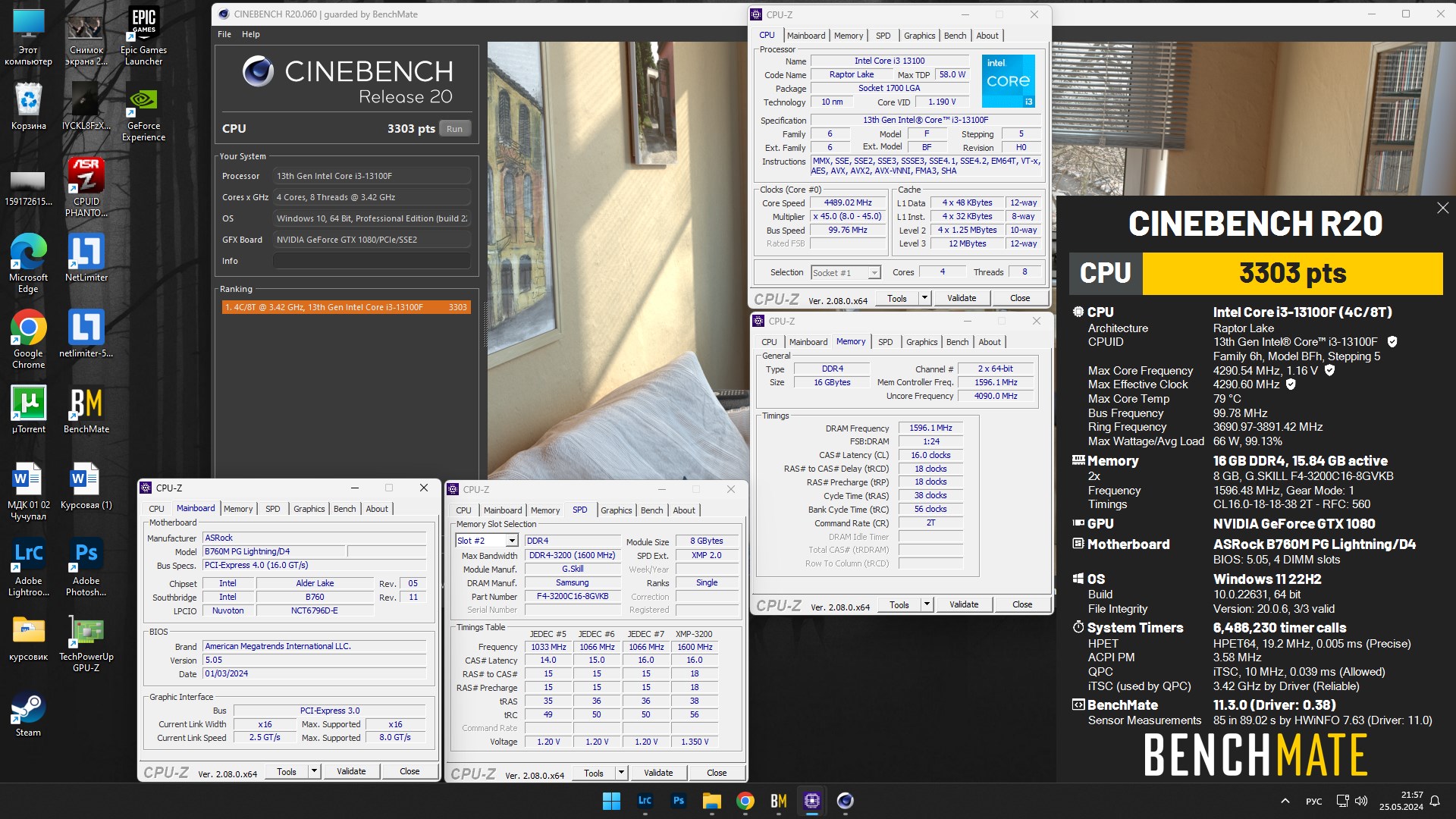The width and height of the screenshot is (1456, 819).
Task: Open GeForce Experience desktop shortcut
Action: tap(143, 114)
